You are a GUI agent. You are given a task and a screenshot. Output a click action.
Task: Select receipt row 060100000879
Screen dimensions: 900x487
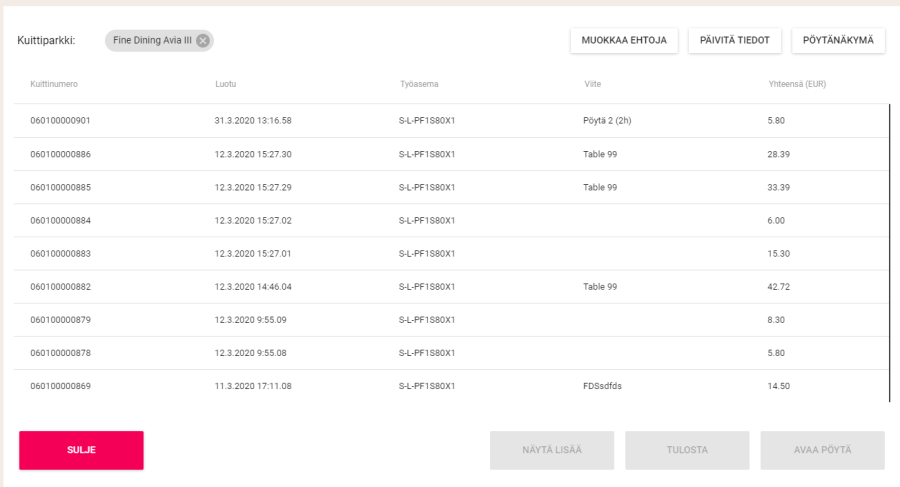[60, 319]
